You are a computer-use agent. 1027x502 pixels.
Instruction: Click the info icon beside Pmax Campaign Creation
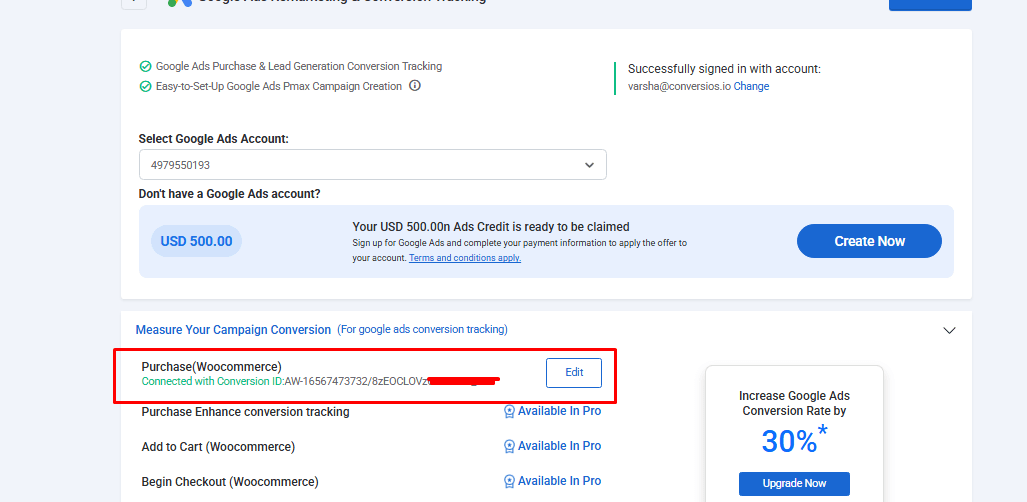coord(415,86)
